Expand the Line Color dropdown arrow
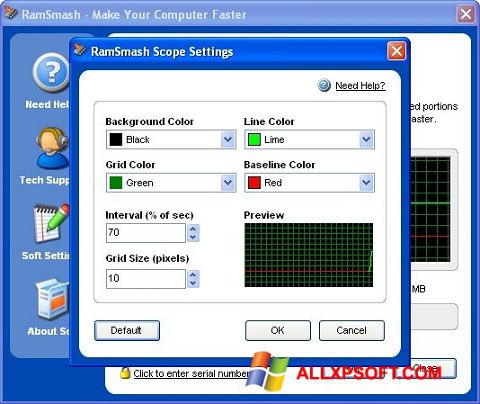The height and width of the screenshot is (404, 480). (366, 139)
